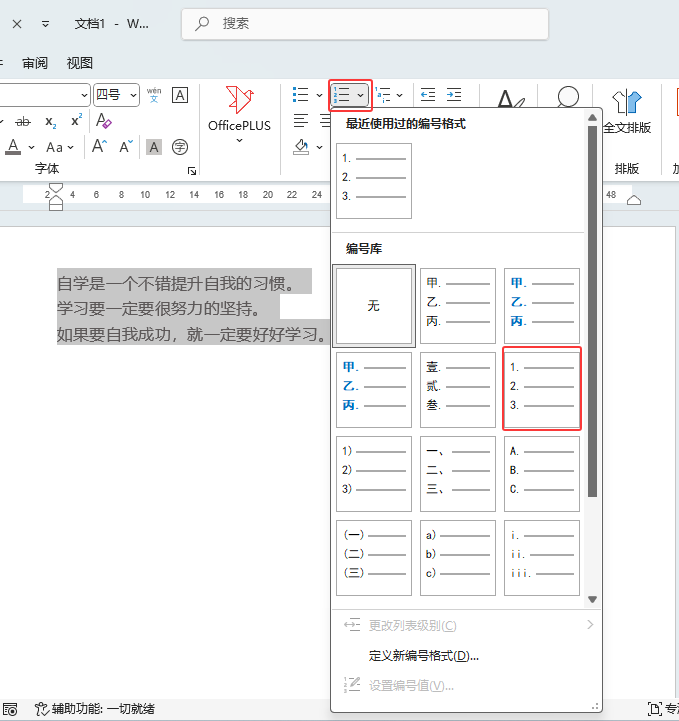Apply the font color button
The height and width of the screenshot is (721, 679).
pyautogui.click(x=13, y=147)
